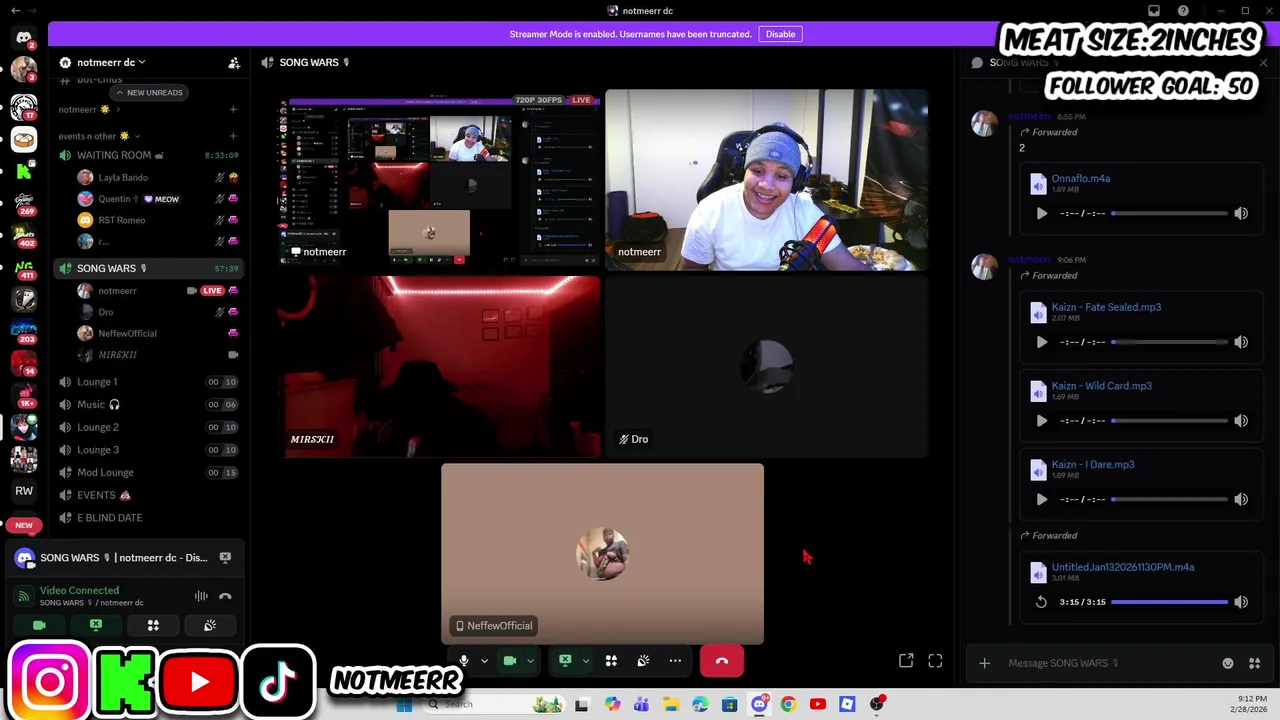Create invite icon beside notmeerr dc
The image size is (1280, 720).
tap(234, 63)
